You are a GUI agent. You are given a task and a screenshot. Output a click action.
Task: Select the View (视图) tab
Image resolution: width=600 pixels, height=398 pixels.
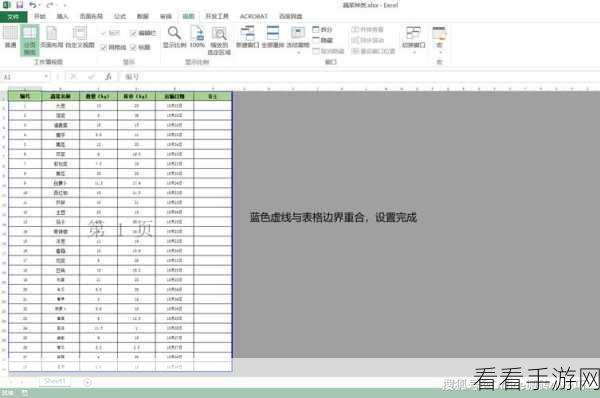tap(188, 16)
